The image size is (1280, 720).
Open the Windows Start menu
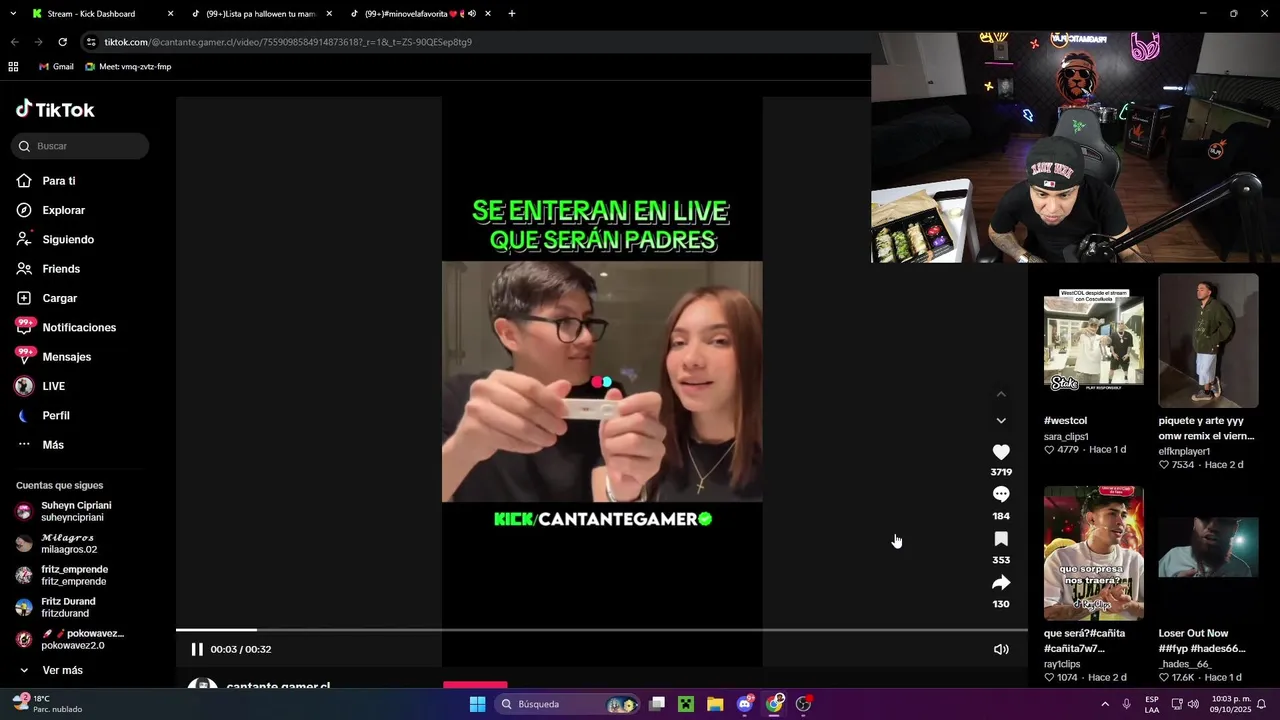(x=477, y=704)
